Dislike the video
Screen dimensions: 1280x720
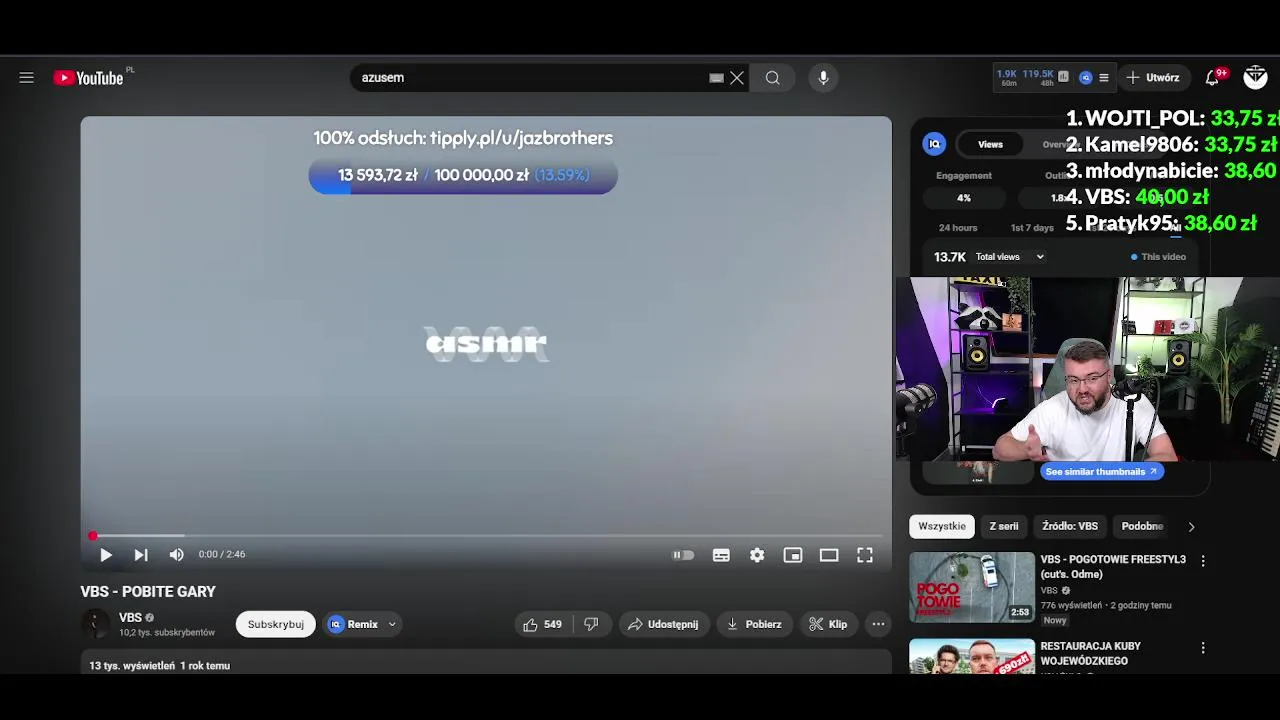591,624
